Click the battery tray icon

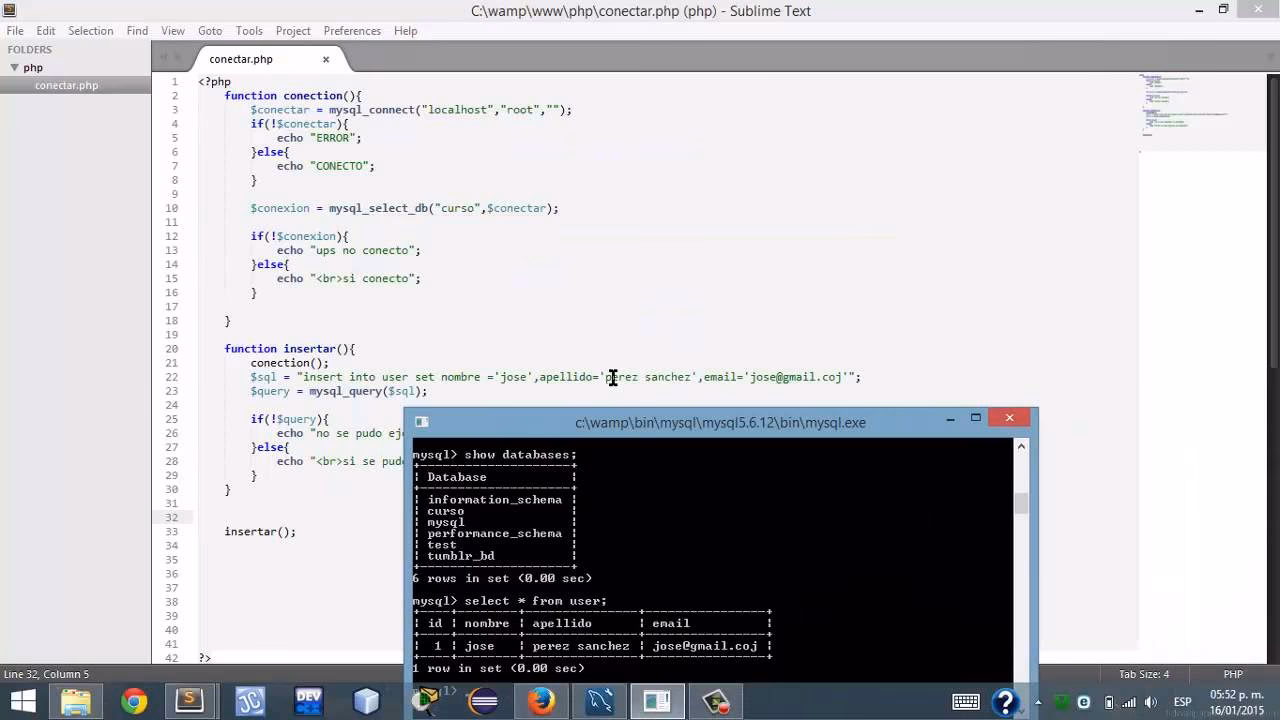[1109, 702]
